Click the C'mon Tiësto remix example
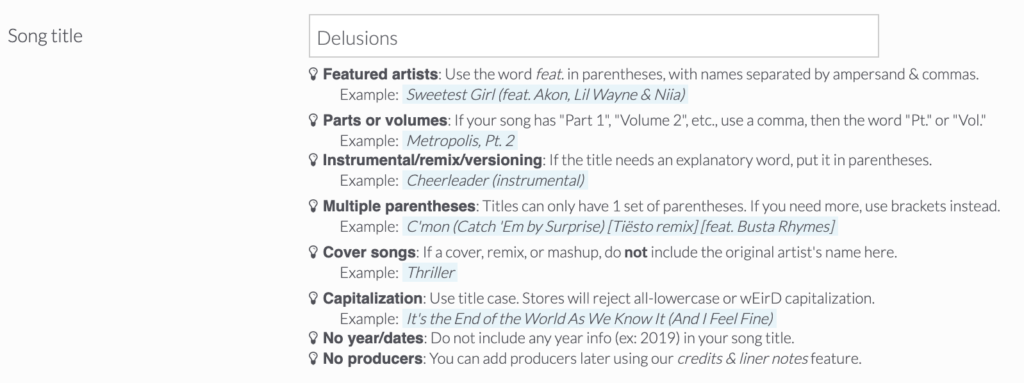Screen dimensions: 1024x383 (x=620, y=226)
